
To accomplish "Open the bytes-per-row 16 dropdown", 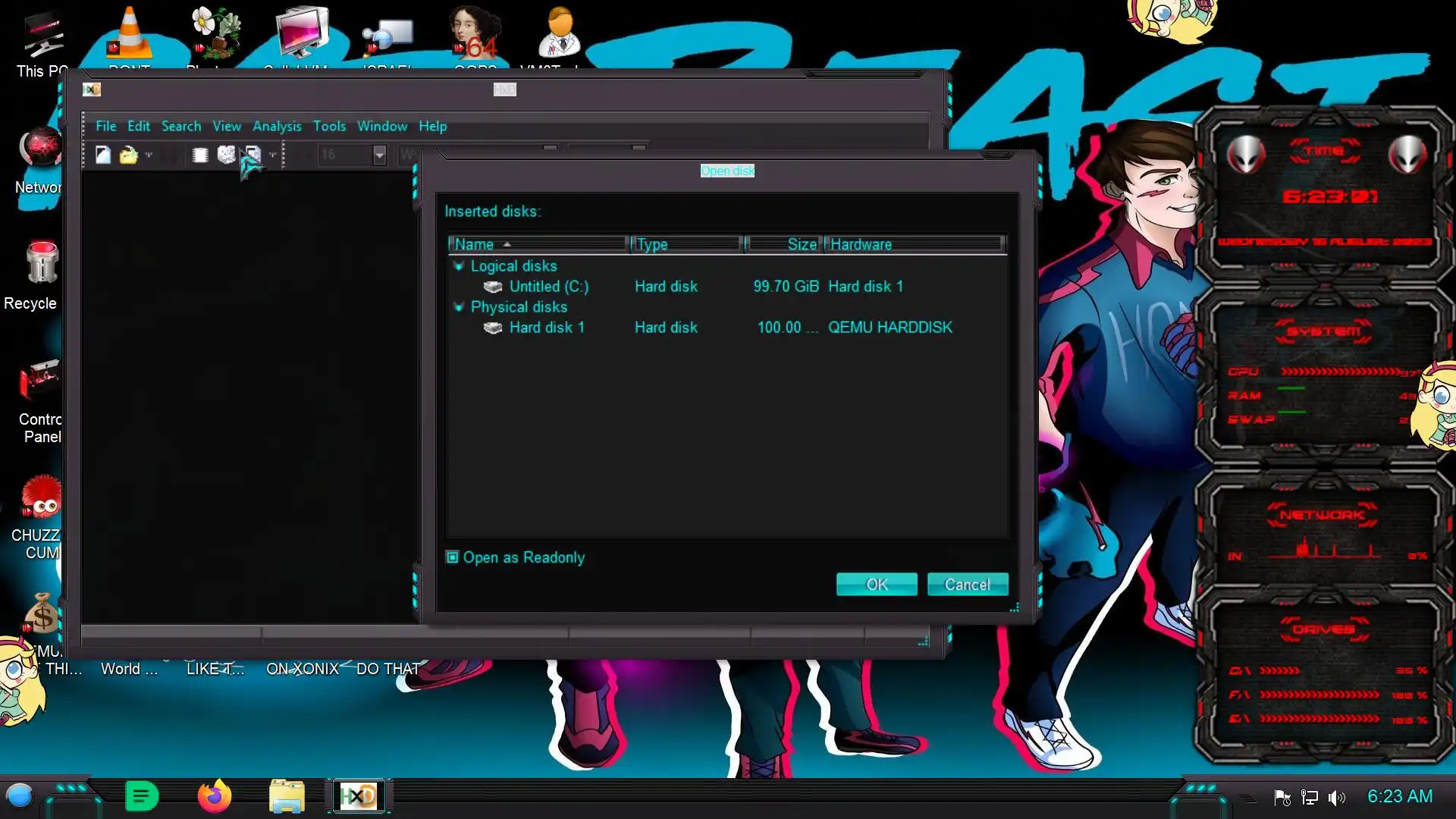I will click(379, 155).
